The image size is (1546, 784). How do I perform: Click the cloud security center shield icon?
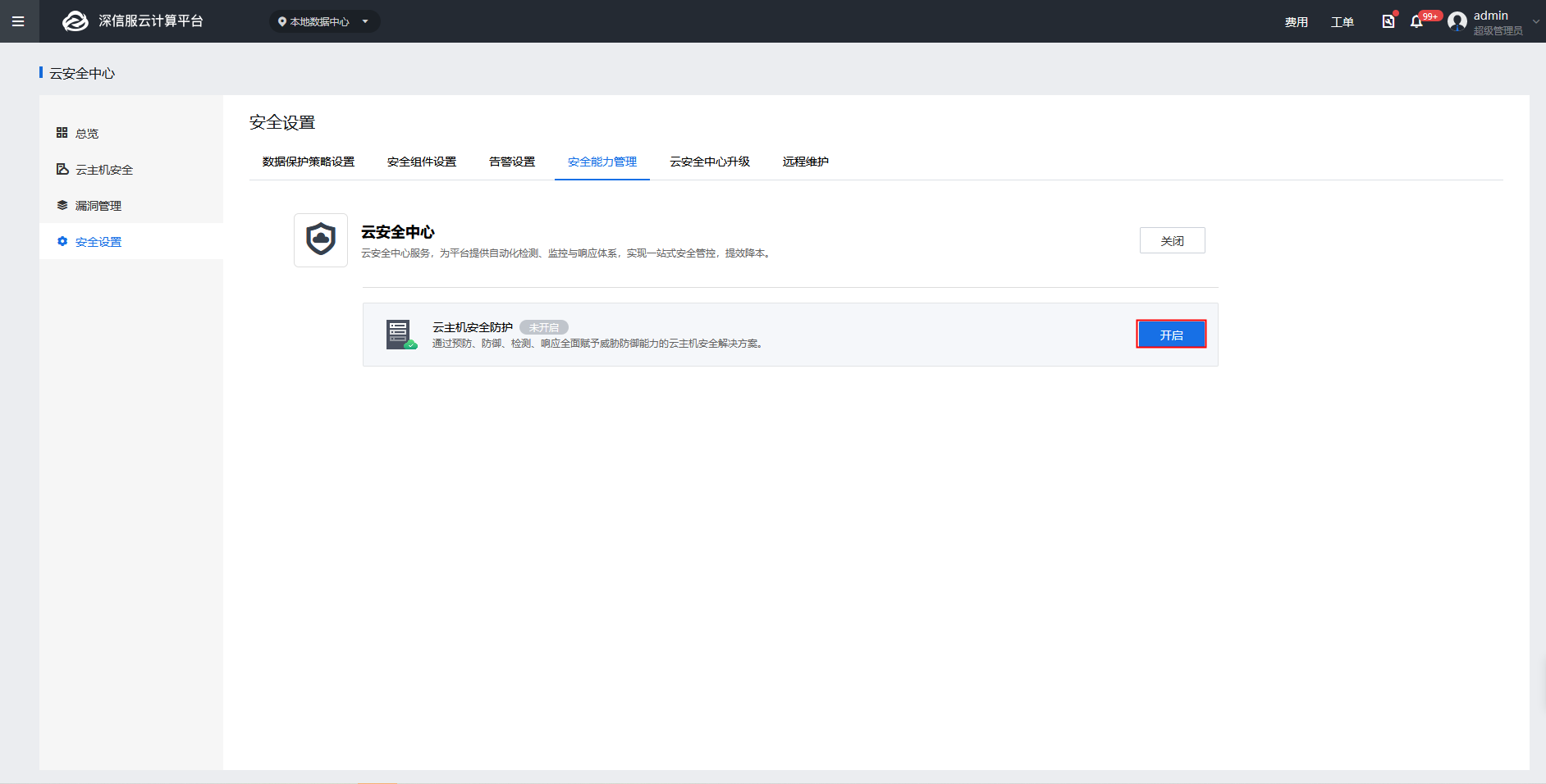[321, 240]
